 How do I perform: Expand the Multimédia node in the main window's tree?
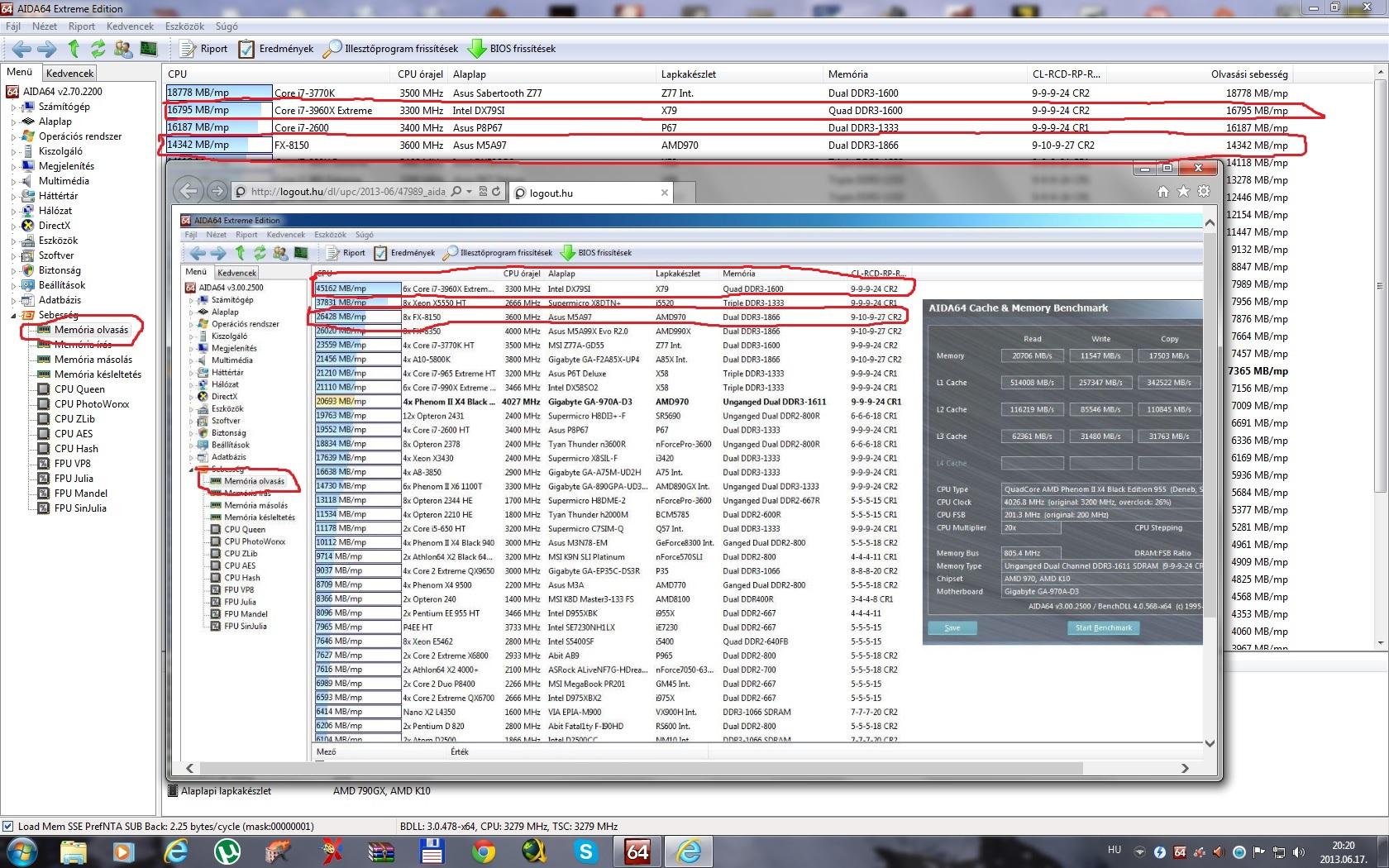[13, 181]
